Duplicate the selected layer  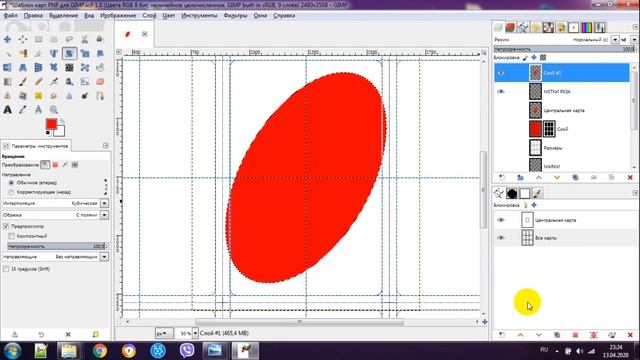(x=575, y=178)
